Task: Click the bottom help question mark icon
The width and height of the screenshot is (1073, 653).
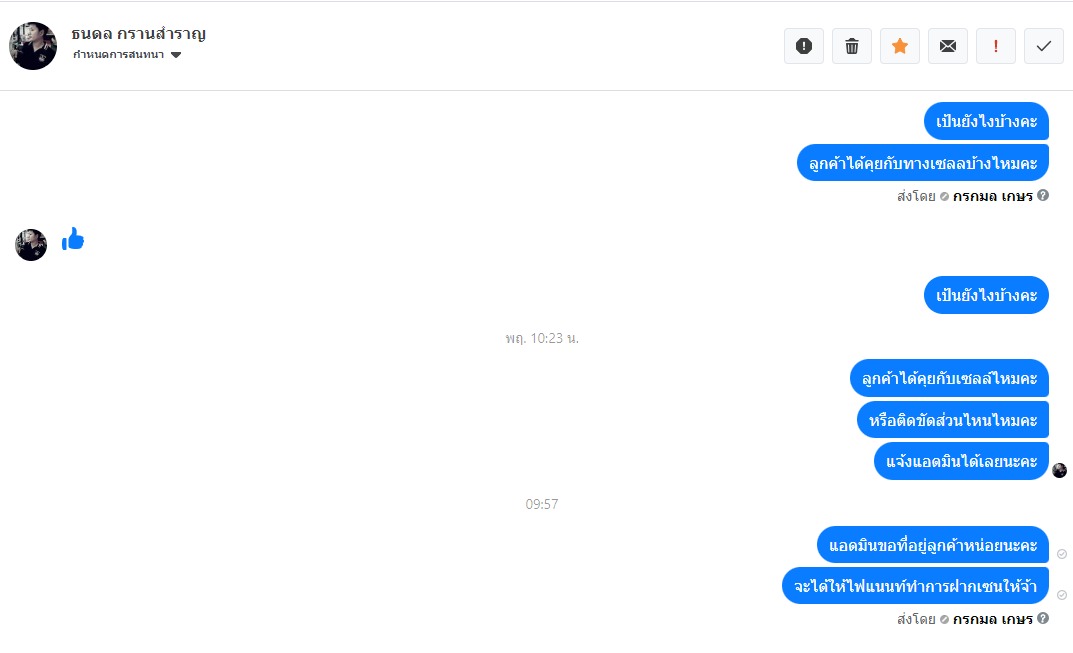Action: pyautogui.click(x=1043, y=618)
